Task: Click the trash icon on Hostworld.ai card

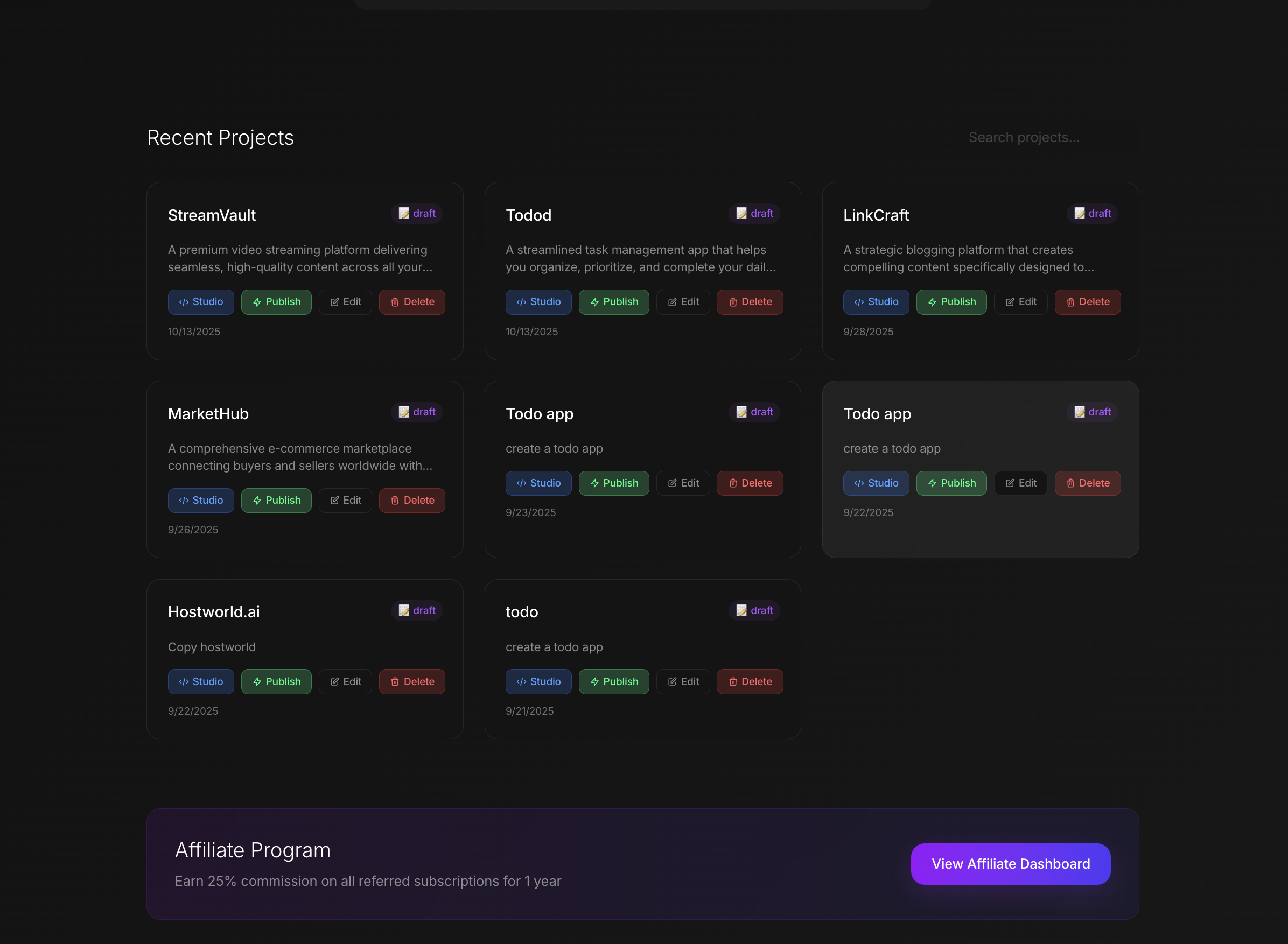Action: (395, 682)
